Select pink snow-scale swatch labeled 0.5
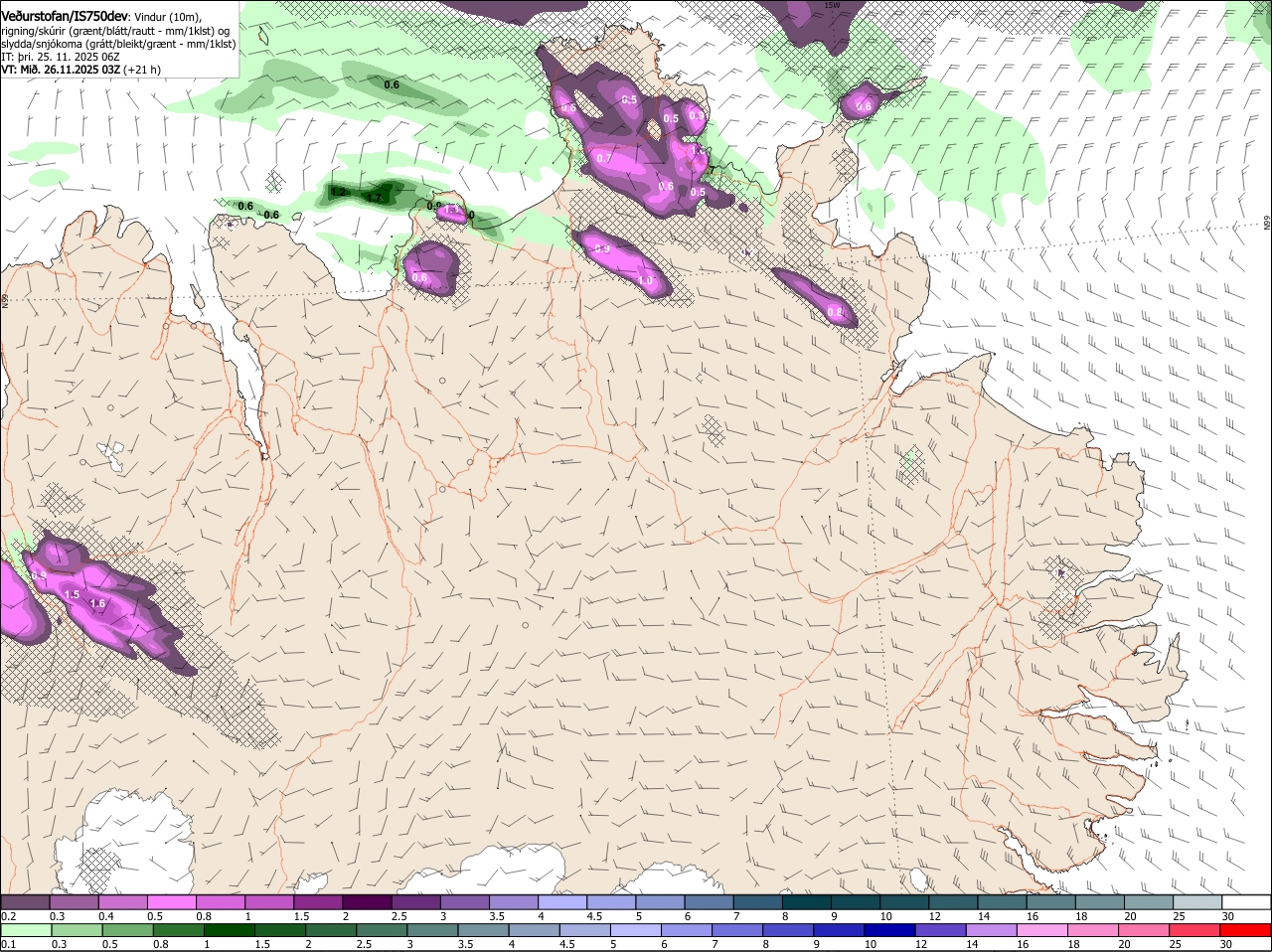The width and height of the screenshot is (1272, 952). (172, 901)
